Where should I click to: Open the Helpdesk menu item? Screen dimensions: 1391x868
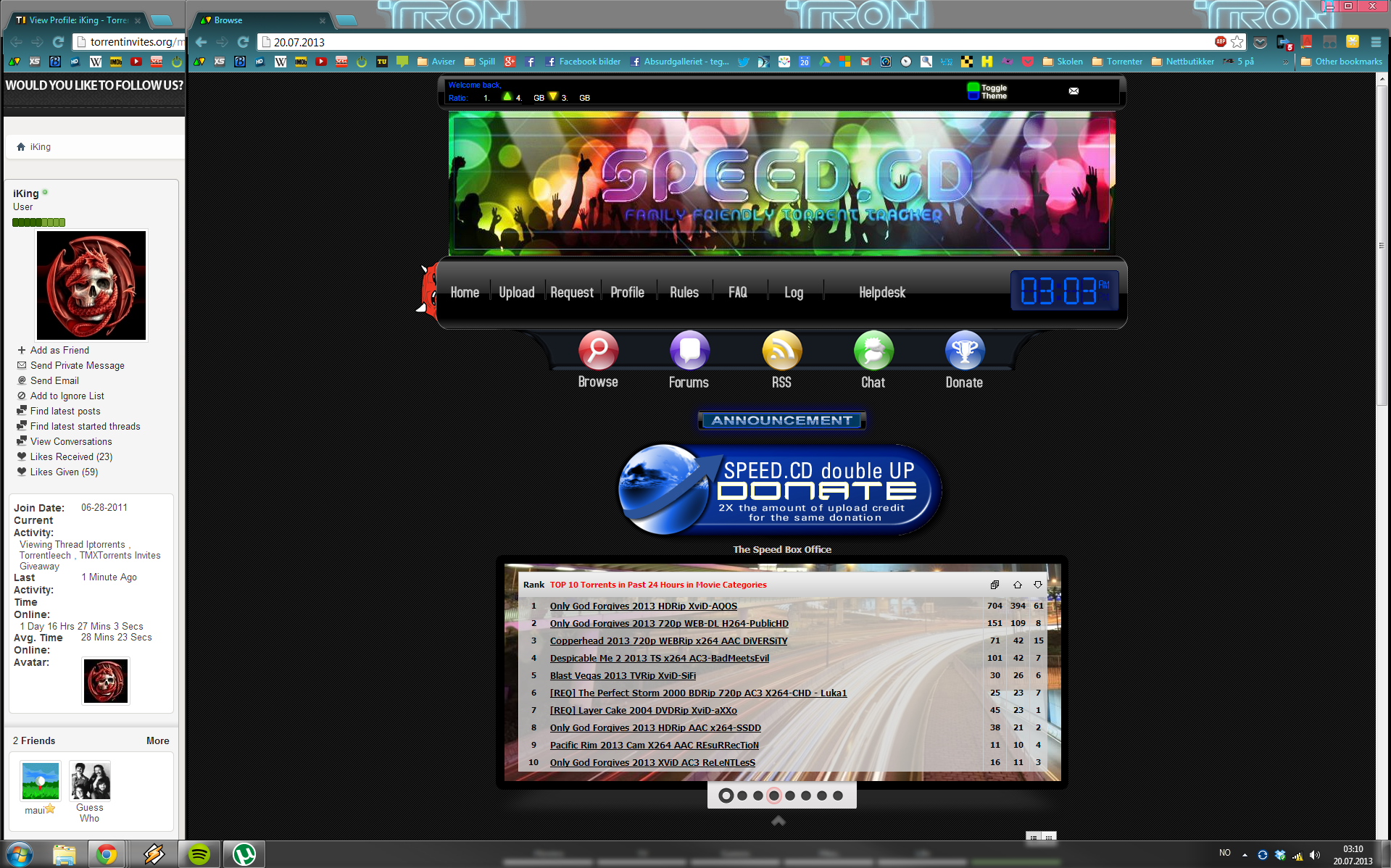coord(882,293)
